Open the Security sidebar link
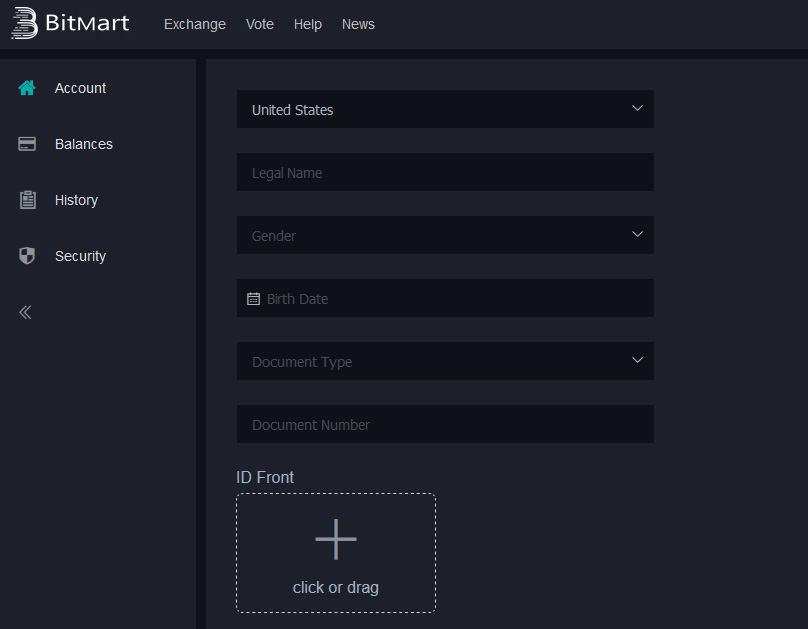 point(80,256)
